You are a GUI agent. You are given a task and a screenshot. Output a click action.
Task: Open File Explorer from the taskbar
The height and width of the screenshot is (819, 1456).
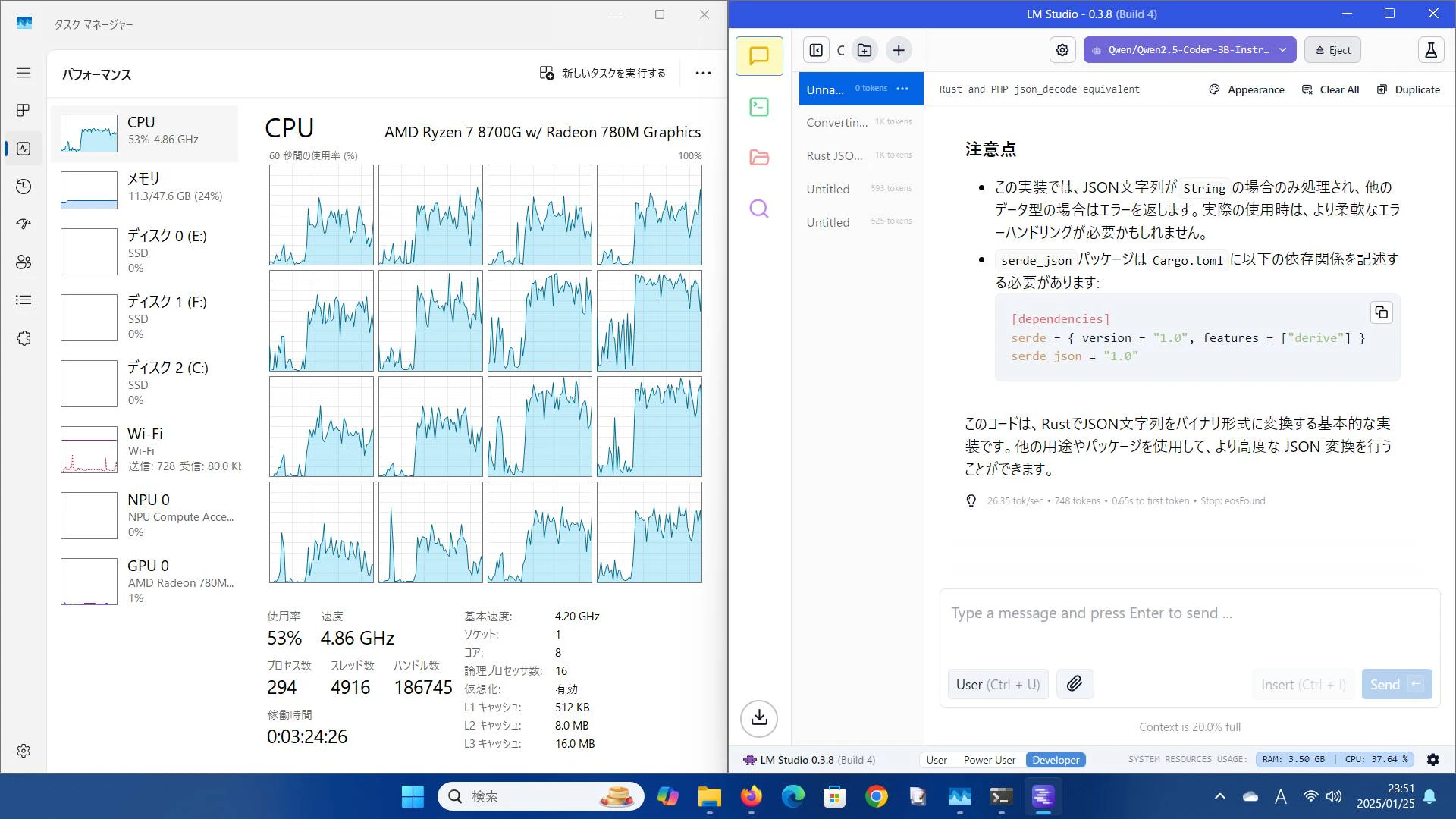tap(710, 796)
